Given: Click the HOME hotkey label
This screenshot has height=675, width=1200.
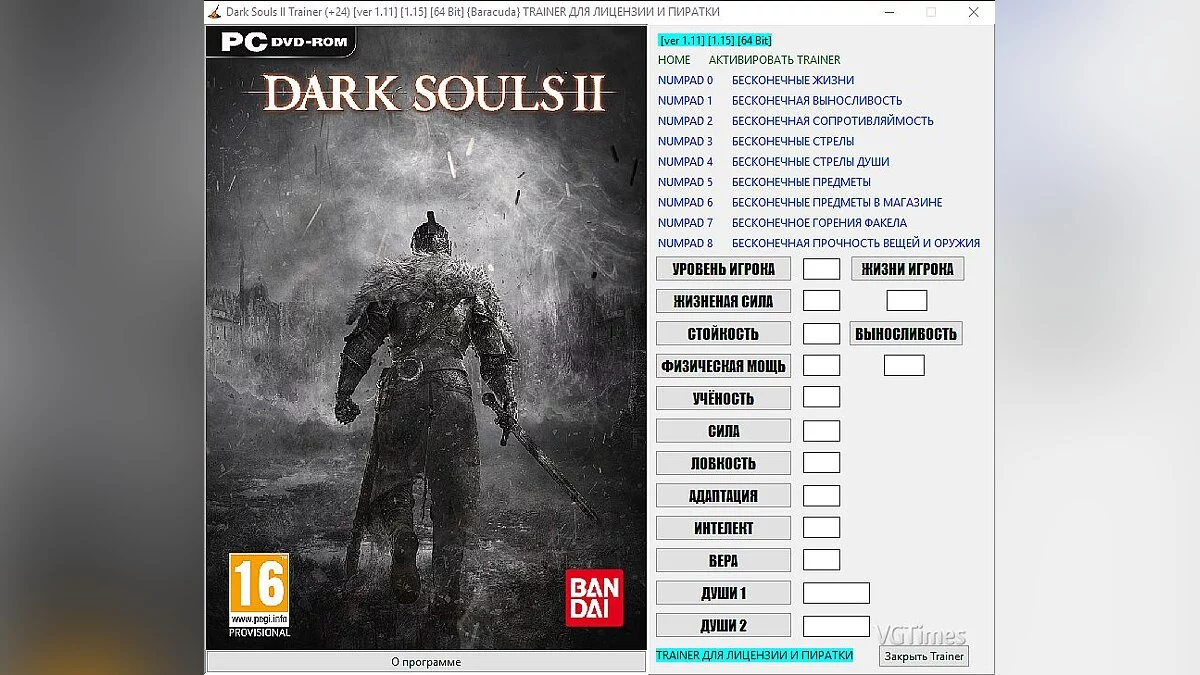Looking at the screenshot, I should [x=674, y=59].
